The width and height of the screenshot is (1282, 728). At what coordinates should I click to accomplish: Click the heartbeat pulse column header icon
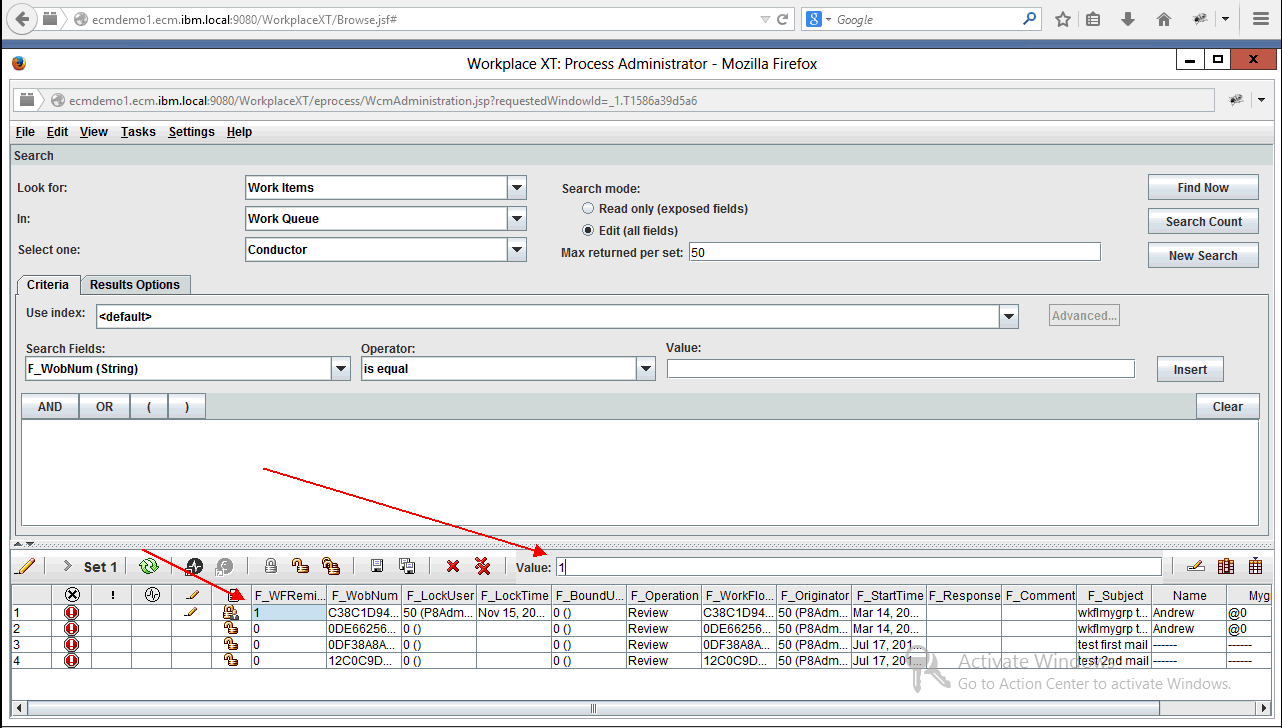(152, 595)
